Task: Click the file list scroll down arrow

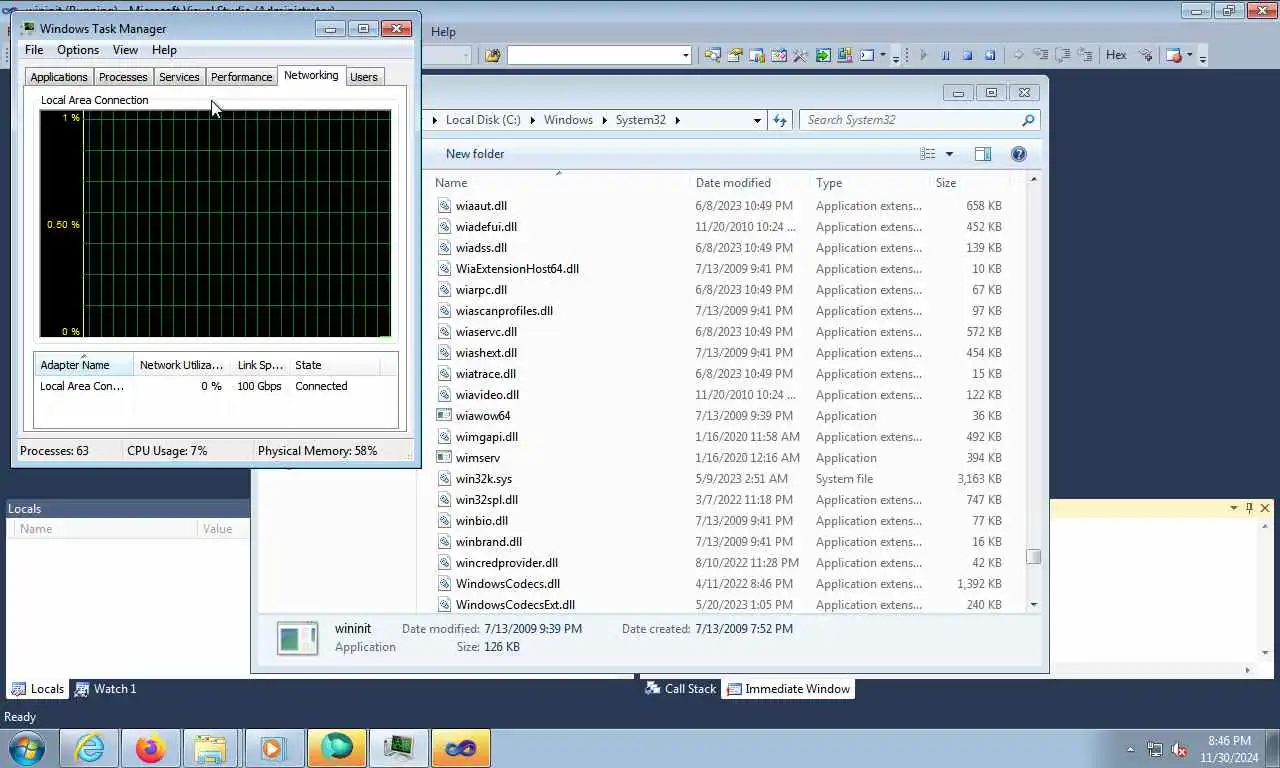Action: point(1034,605)
